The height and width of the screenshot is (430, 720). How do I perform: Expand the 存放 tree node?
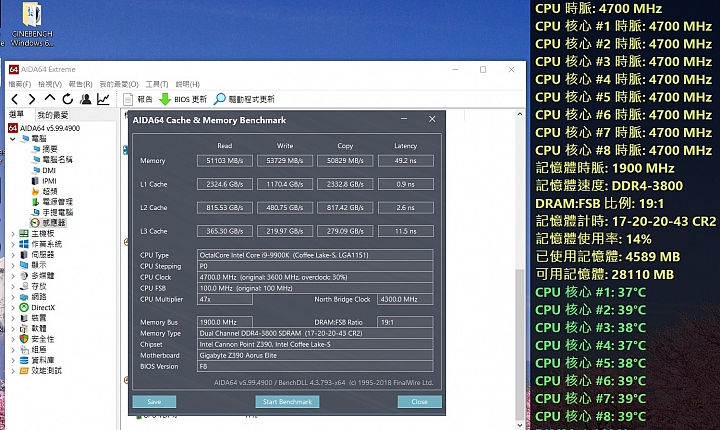(13, 286)
